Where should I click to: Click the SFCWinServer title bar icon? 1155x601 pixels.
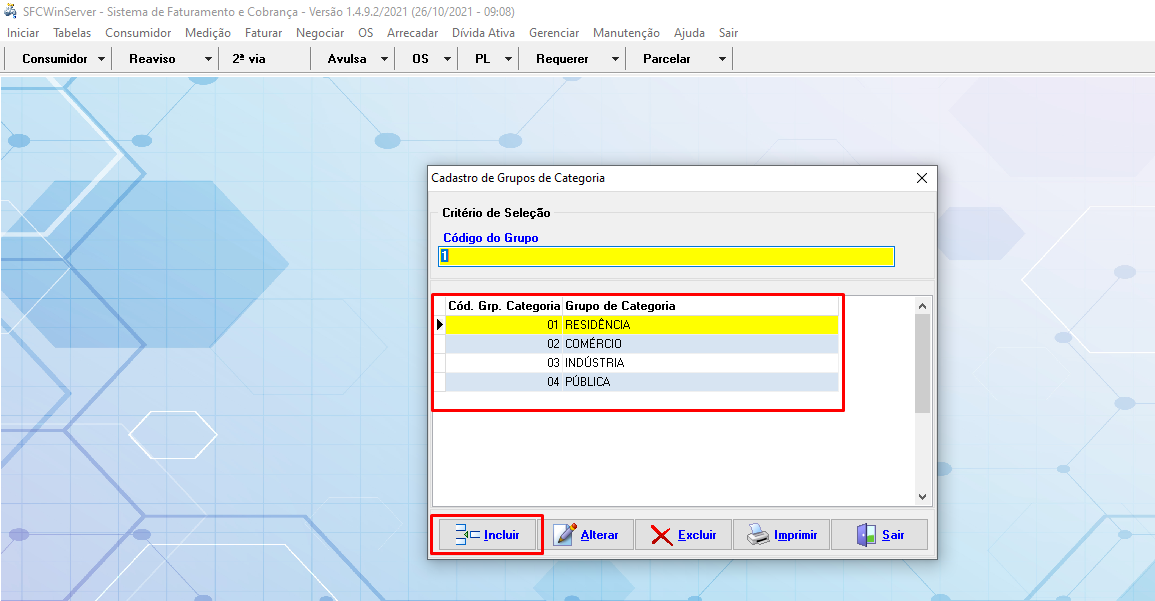[11, 11]
